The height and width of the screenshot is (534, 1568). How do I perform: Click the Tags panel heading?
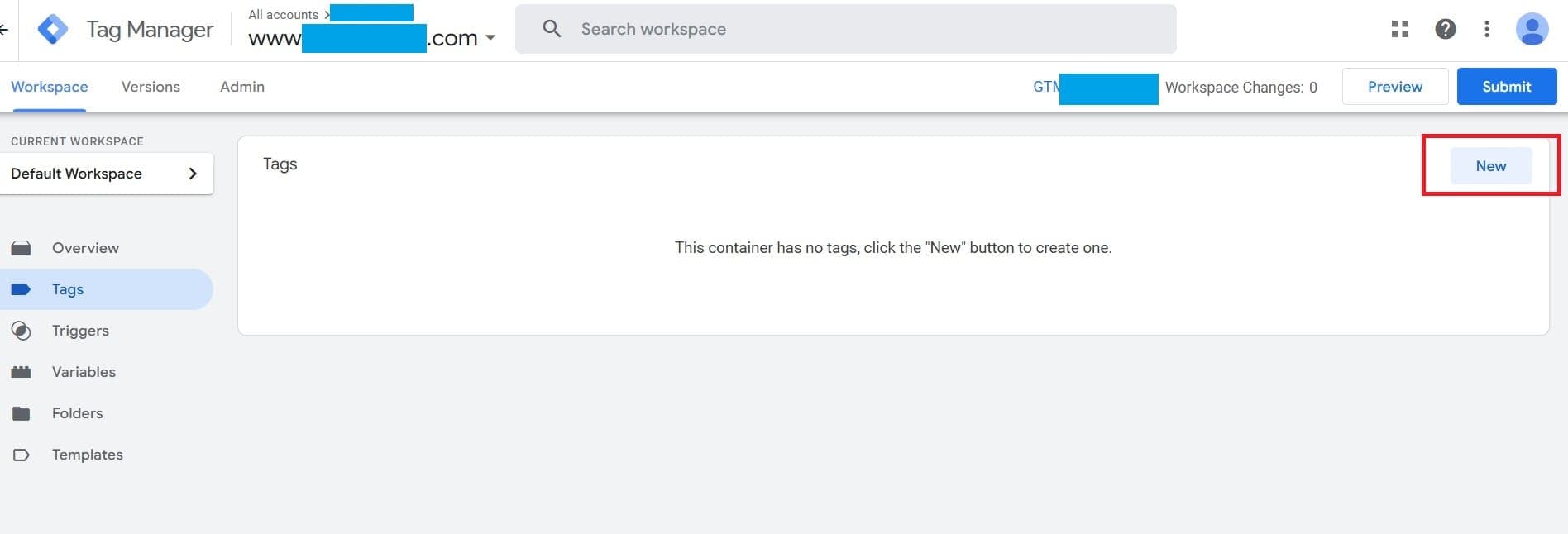point(280,164)
